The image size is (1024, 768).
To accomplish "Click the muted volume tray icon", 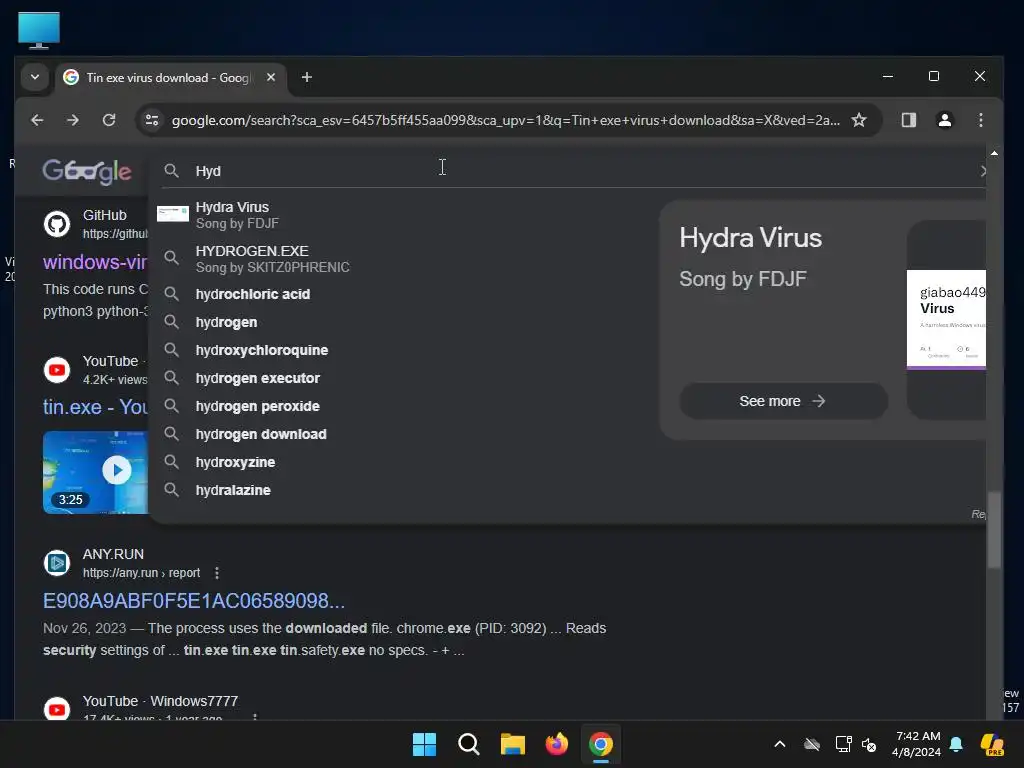I will click(x=869, y=744).
